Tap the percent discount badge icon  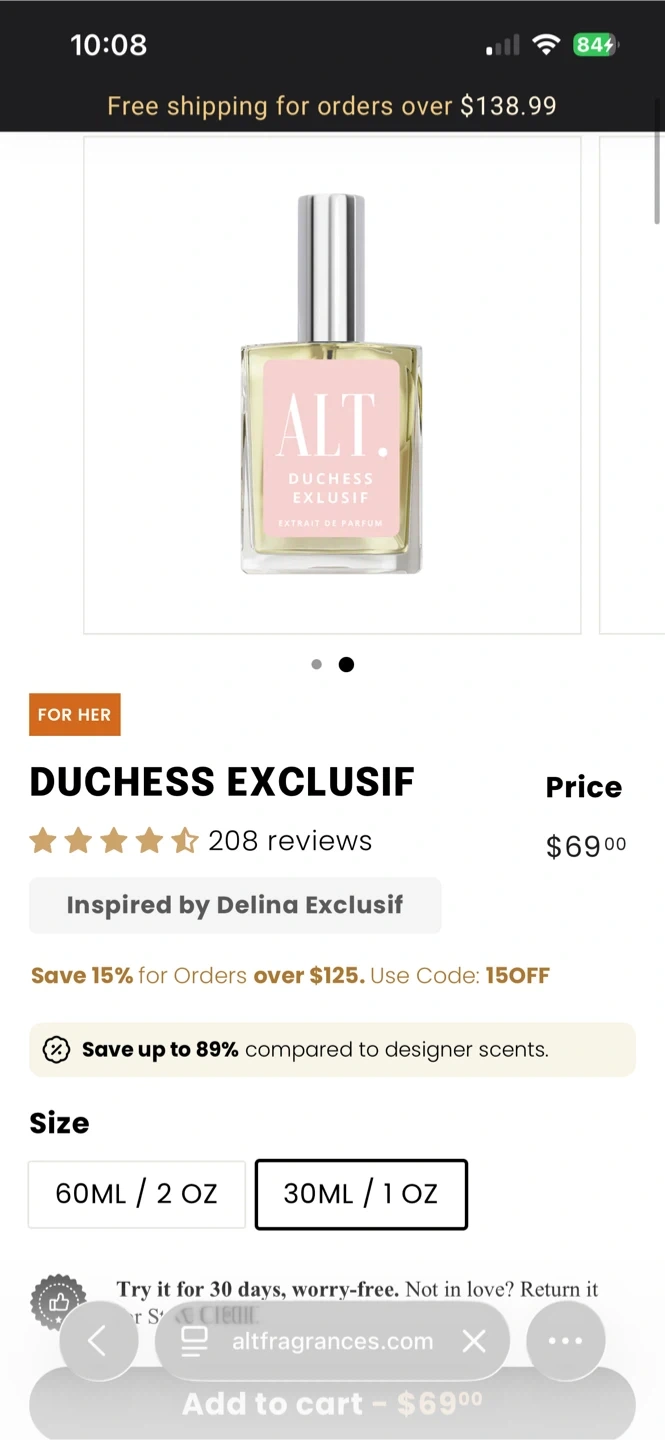[57, 1050]
